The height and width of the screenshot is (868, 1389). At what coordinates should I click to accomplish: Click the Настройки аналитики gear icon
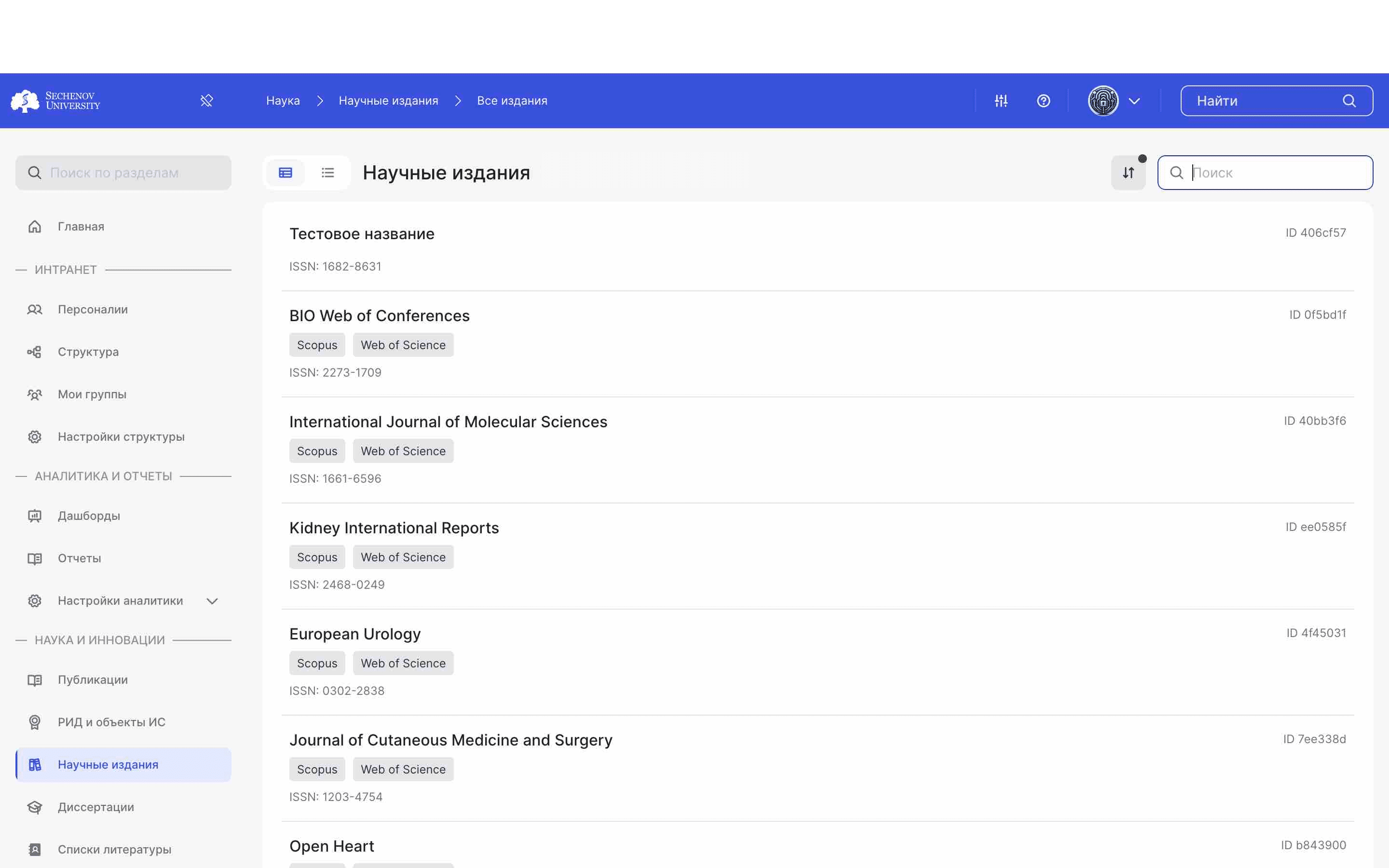click(x=34, y=601)
